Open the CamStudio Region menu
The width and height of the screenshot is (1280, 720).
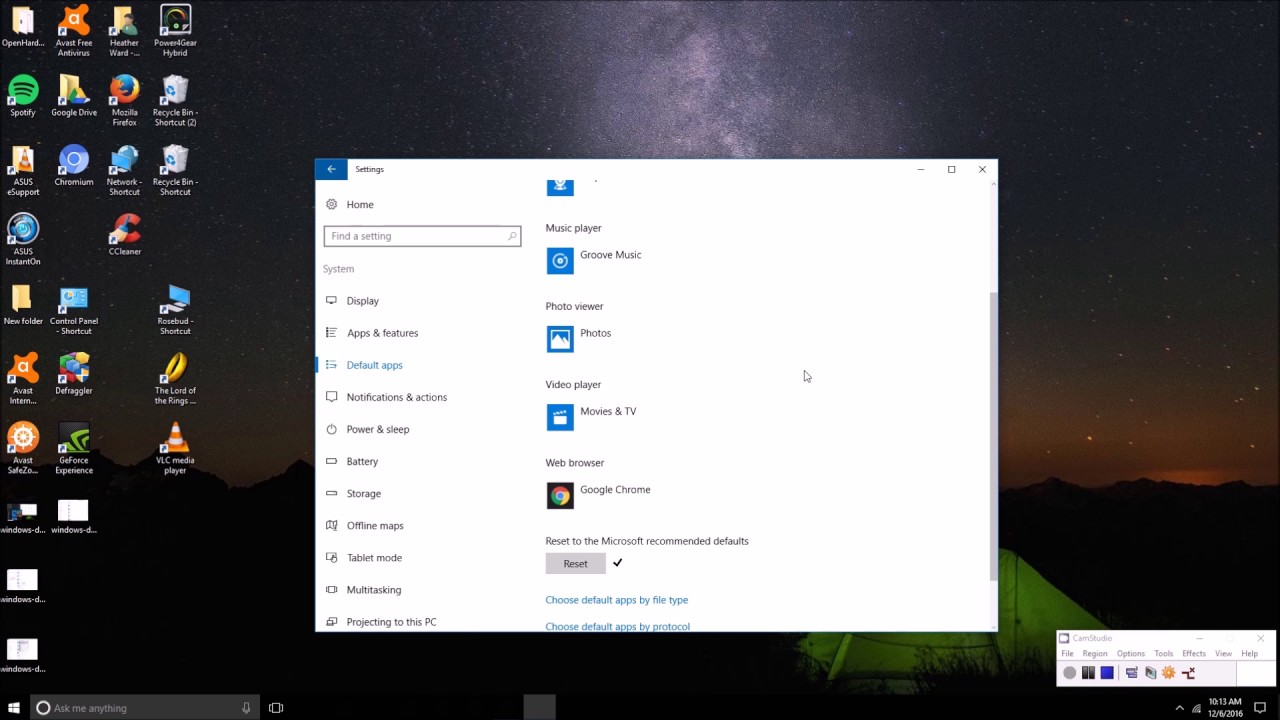pyautogui.click(x=1095, y=654)
